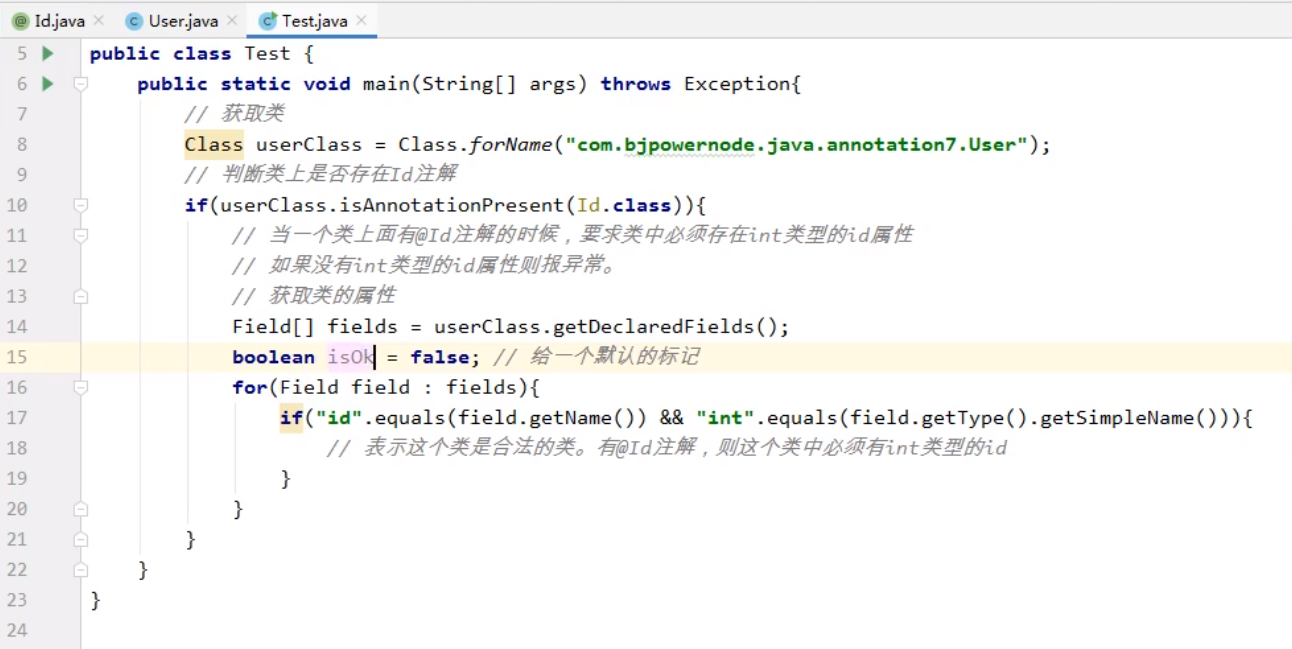Click the Field[] type on line 14
This screenshot has width=1292, height=649.
pyautogui.click(x=274, y=327)
